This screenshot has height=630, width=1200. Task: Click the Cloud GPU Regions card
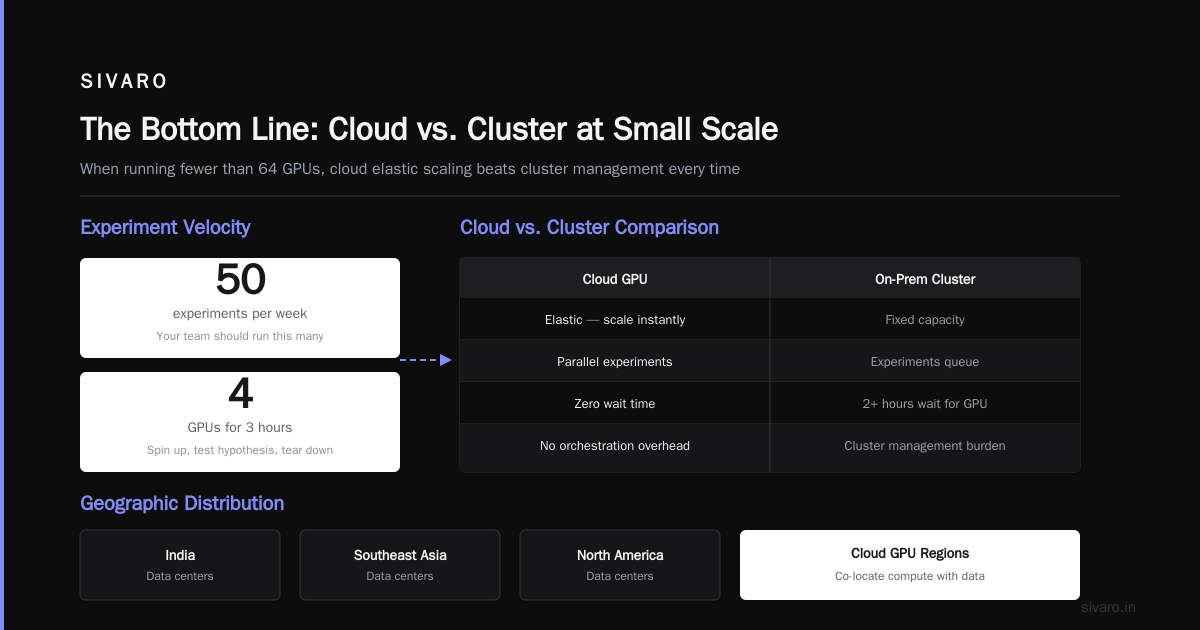coord(910,565)
